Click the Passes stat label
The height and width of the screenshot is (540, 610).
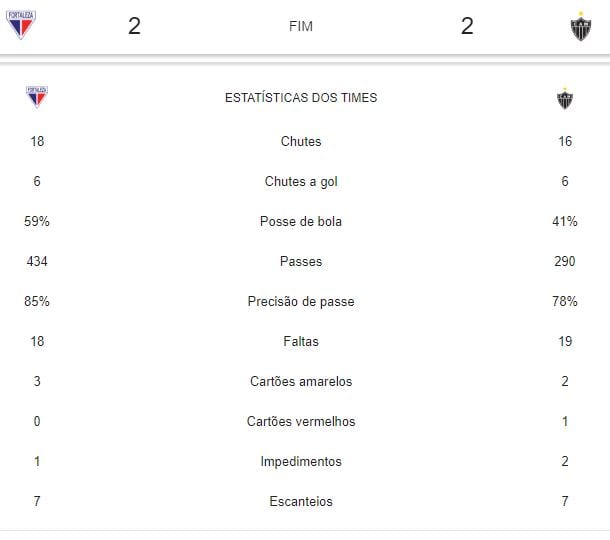point(301,262)
